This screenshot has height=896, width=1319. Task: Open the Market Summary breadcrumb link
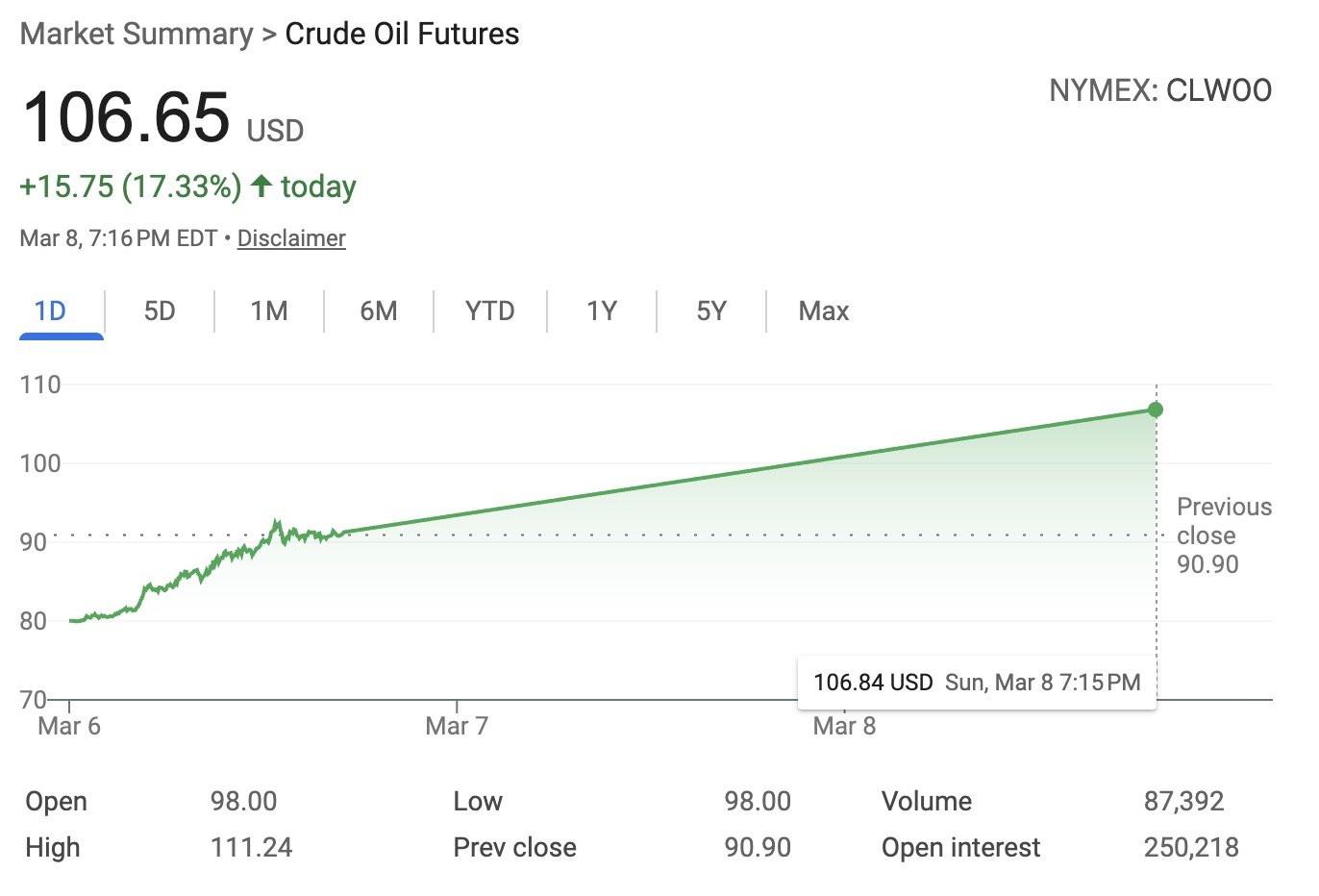point(135,34)
